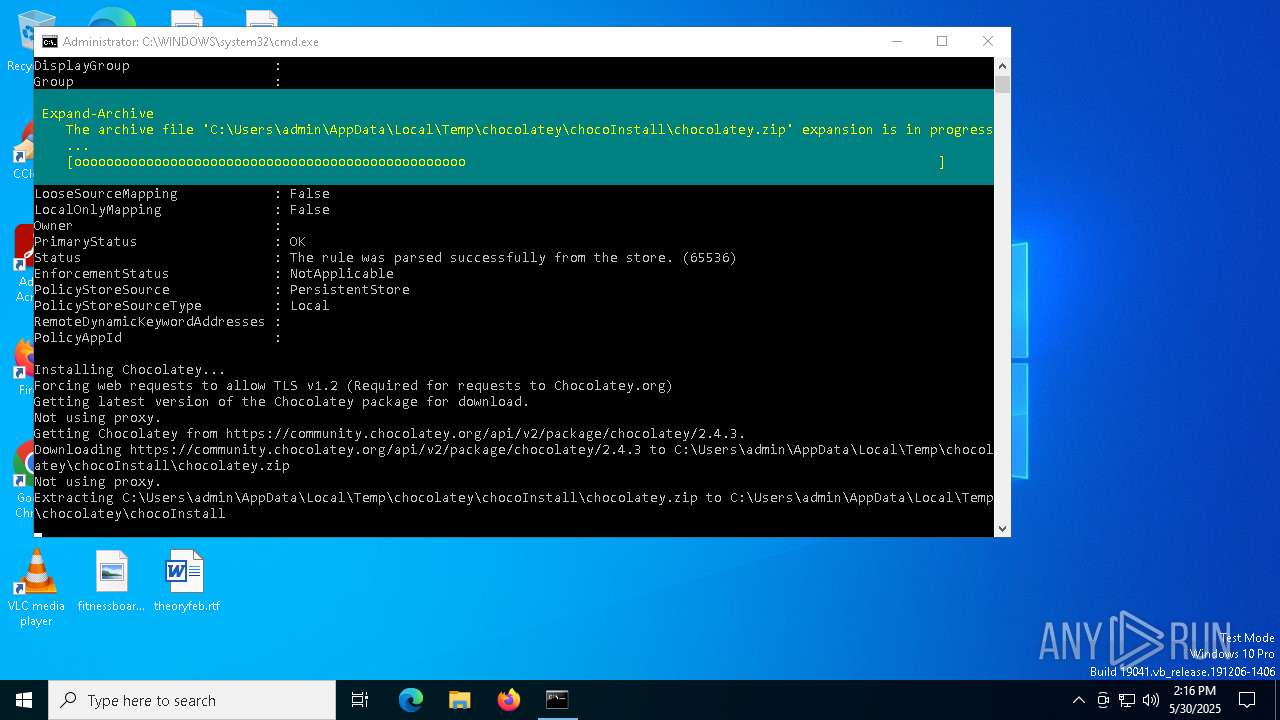
Task: Select the theoryfeb.rtf desktop file
Action: (186, 582)
